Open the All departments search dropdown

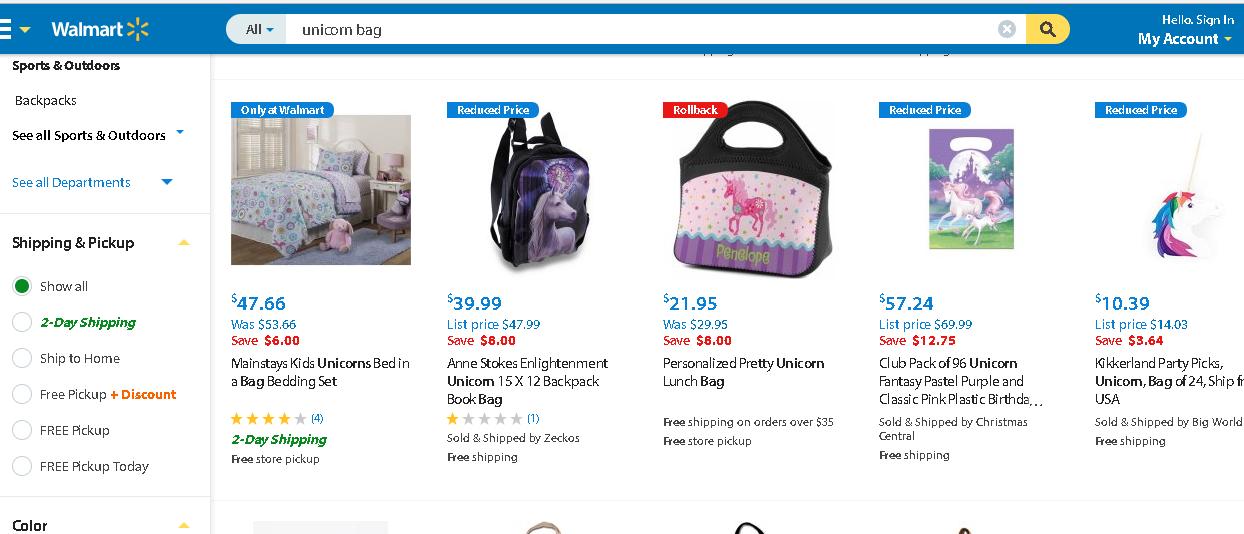(x=259, y=29)
